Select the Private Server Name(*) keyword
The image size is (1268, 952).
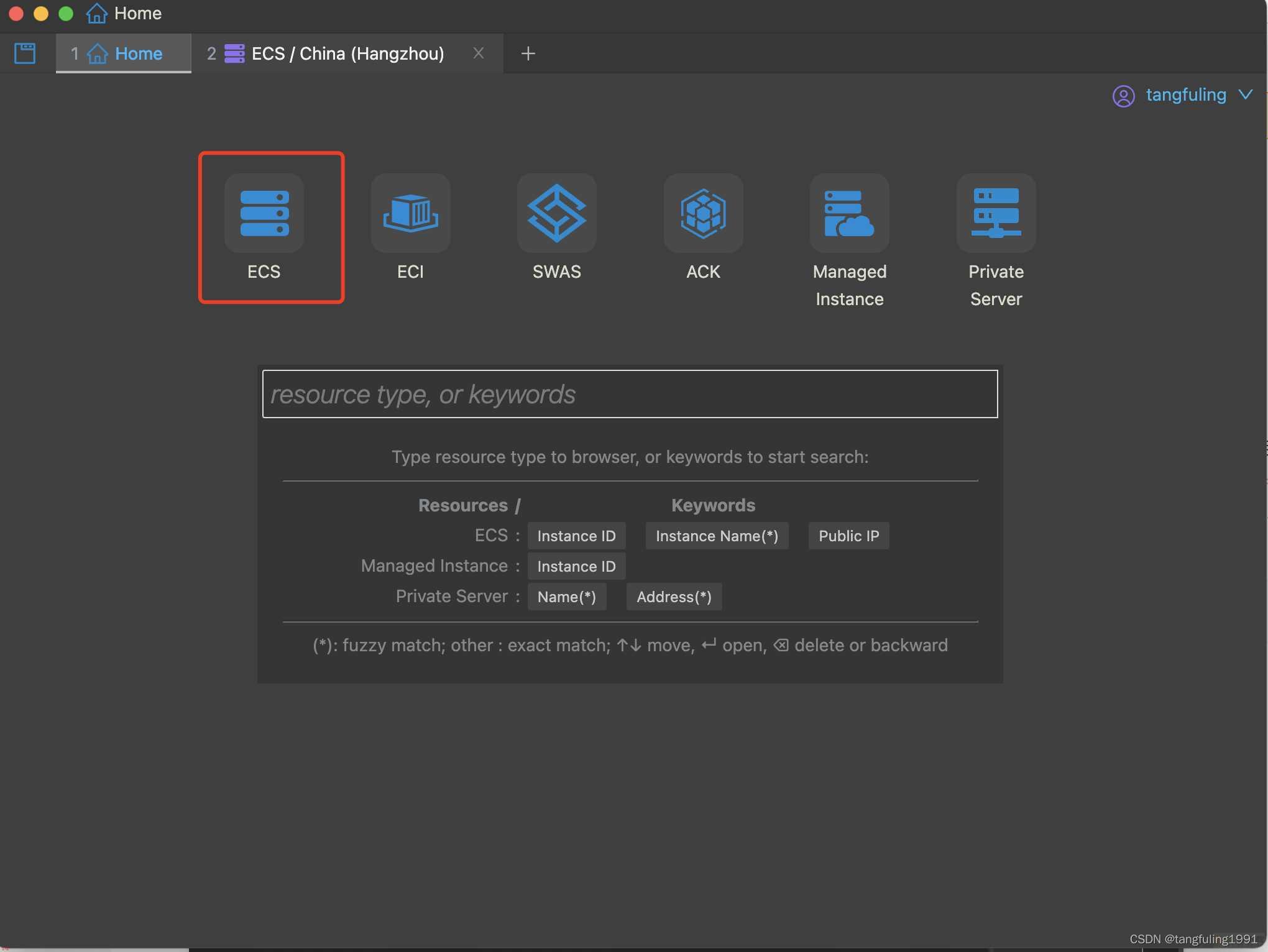click(567, 597)
